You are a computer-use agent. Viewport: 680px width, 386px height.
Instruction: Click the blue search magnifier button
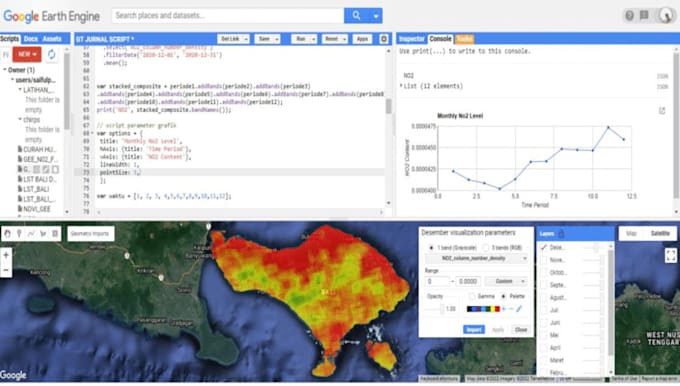pos(356,16)
